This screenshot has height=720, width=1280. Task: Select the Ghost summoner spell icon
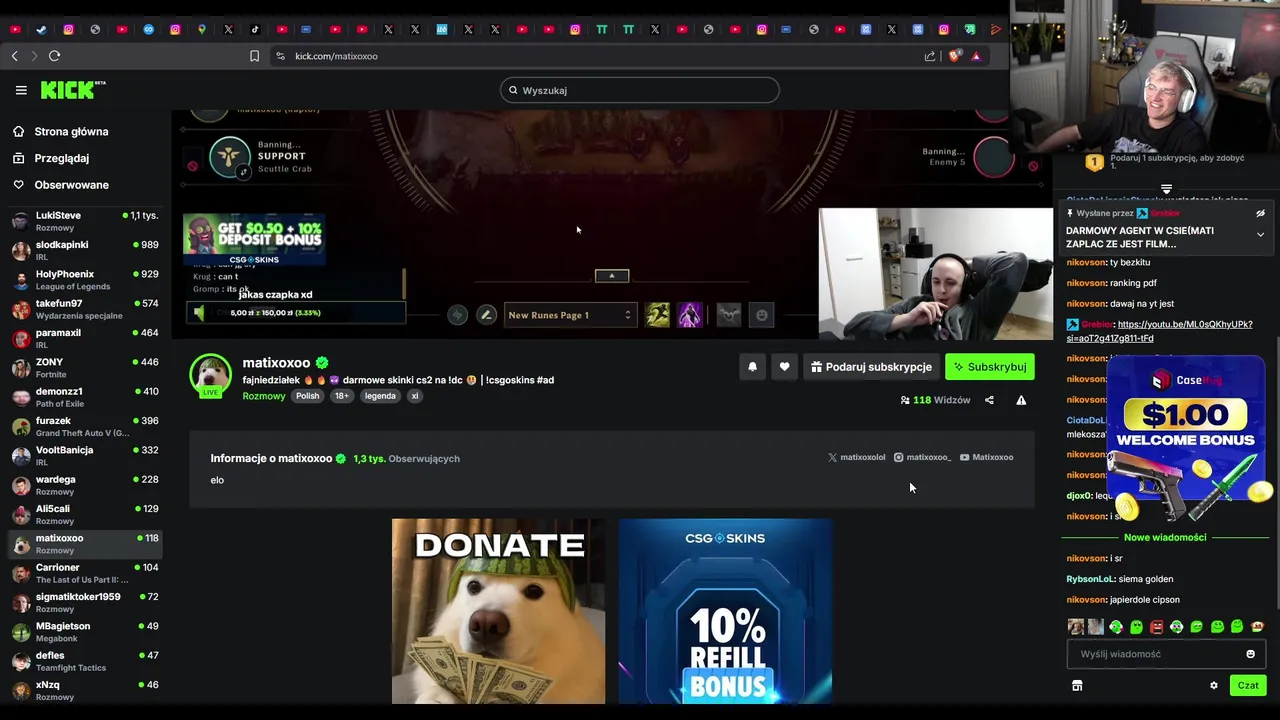coord(657,315)
